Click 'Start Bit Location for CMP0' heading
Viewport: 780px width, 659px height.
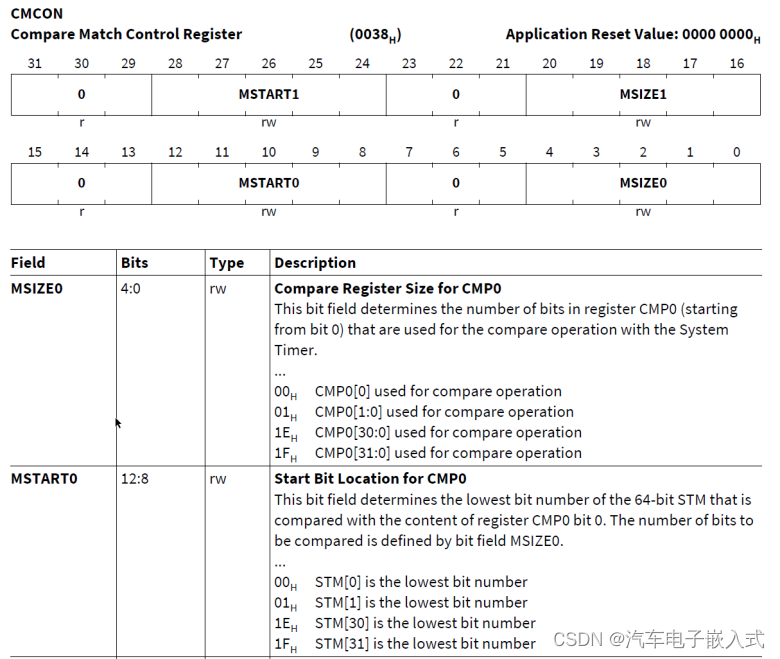pyautogui.click(x=370, y=478)
